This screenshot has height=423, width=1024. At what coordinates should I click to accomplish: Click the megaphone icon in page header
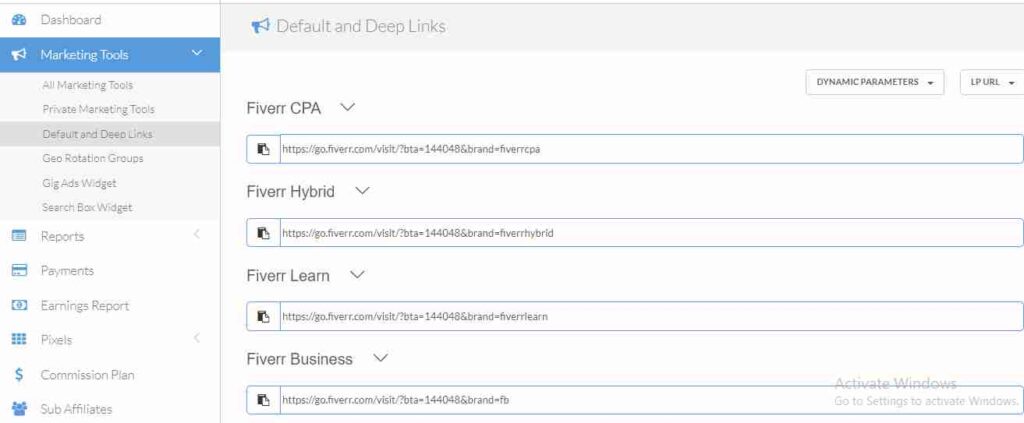[x=261, y=26]
